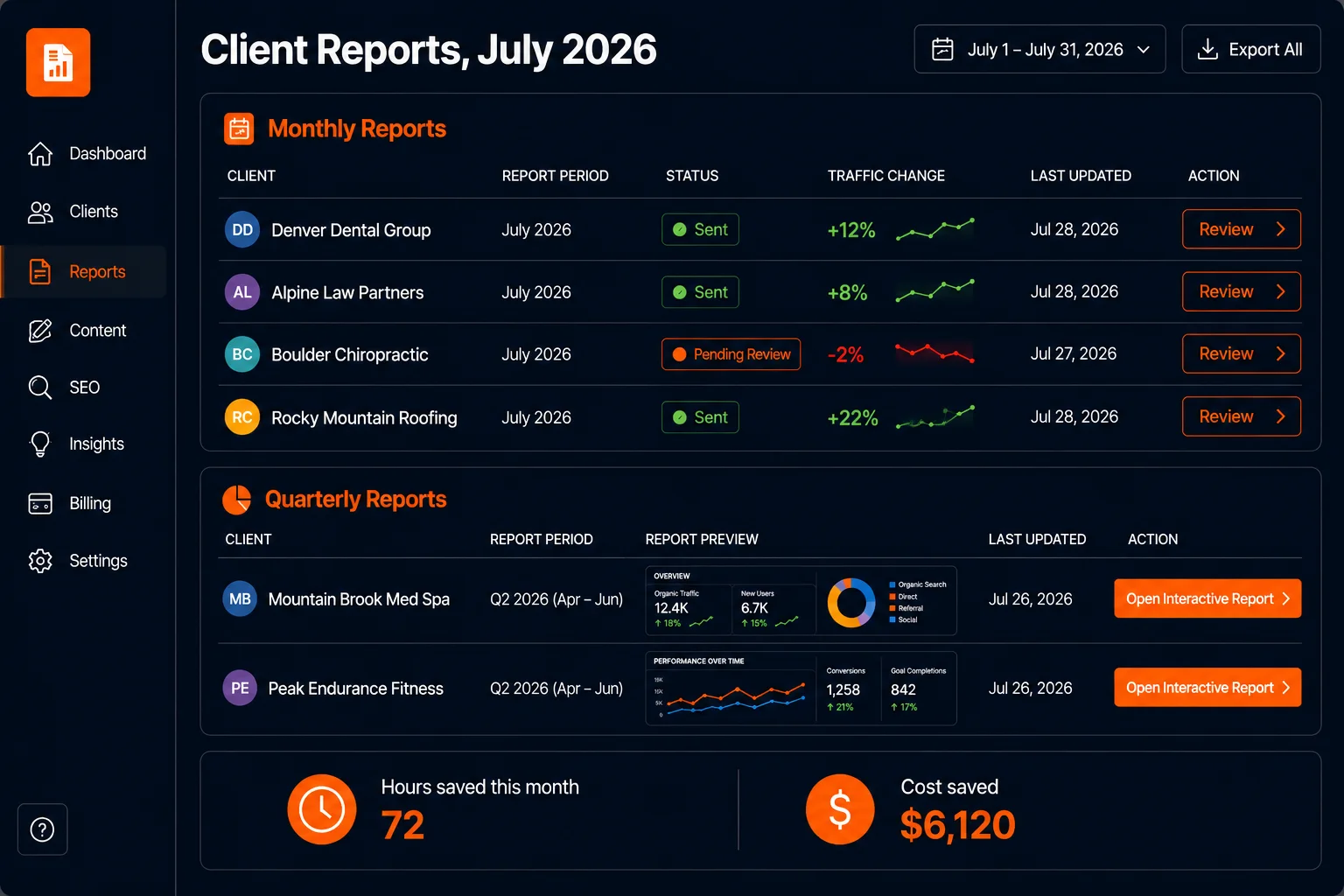
Task: Click the Monthly Reports calendar icon
Action: (x=239, y=129)
